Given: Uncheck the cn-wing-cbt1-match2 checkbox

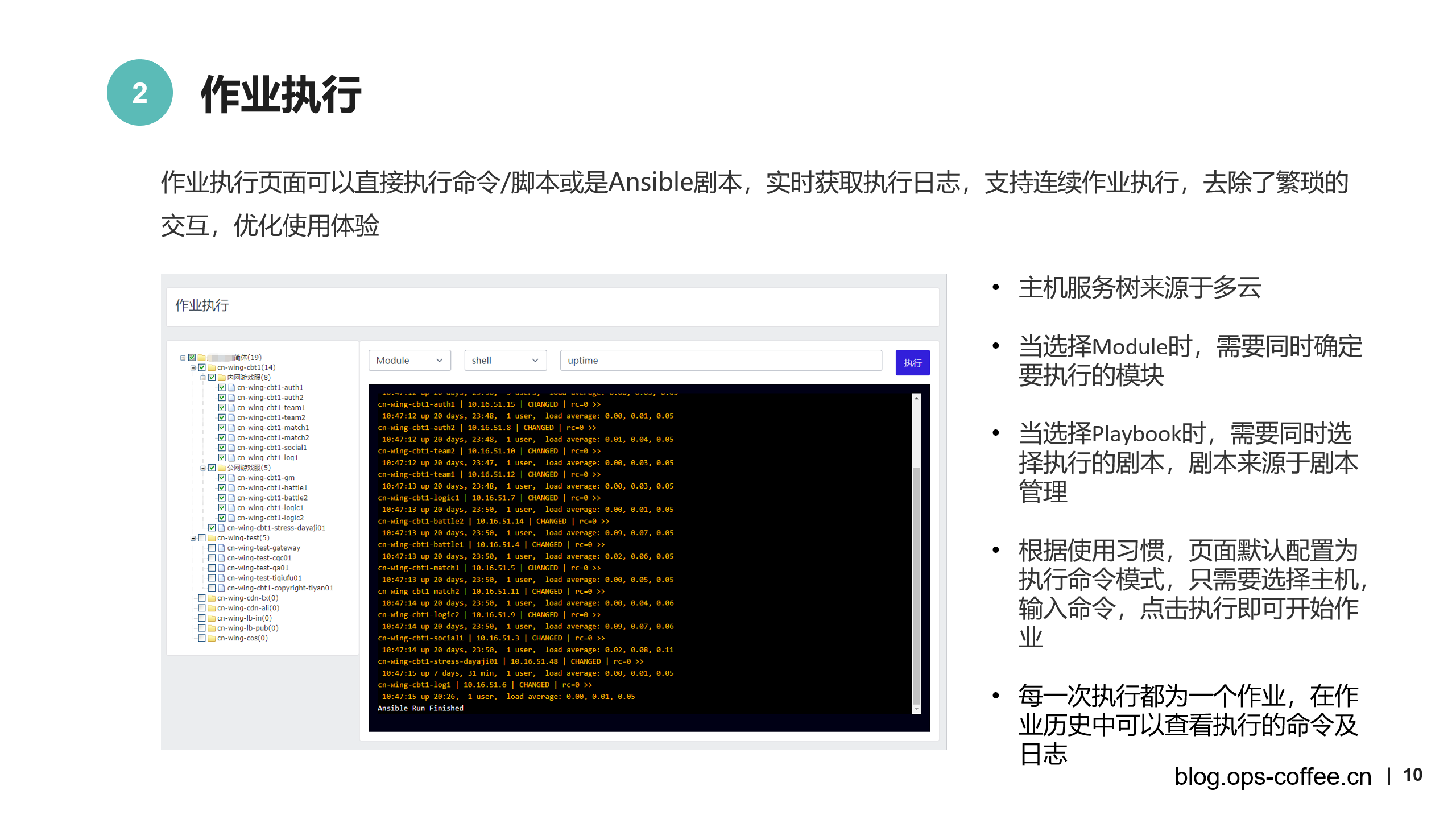Looking at the screenshot, I should pyautogui.click(x=222, y=438).
